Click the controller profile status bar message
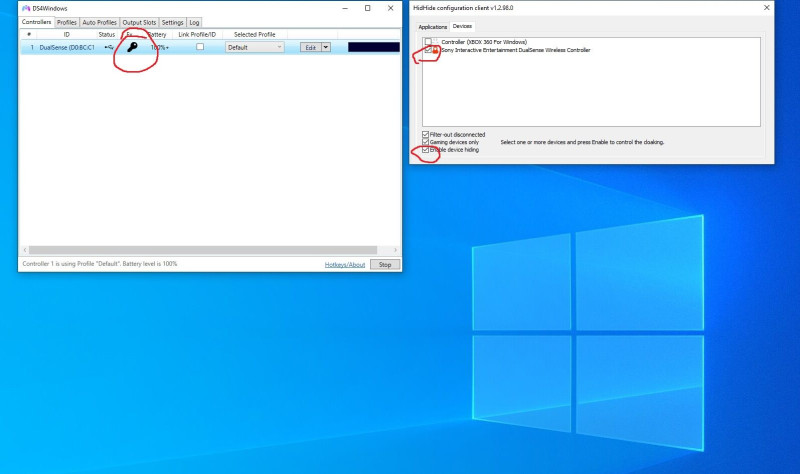 [x=99, y=264]
